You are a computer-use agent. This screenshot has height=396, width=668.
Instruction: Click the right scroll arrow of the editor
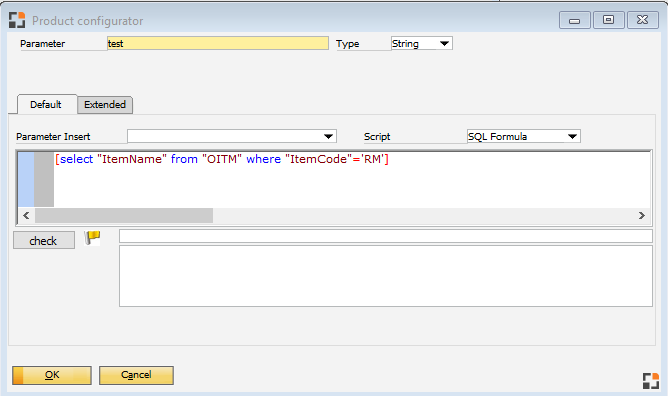(x=642, y=215)
